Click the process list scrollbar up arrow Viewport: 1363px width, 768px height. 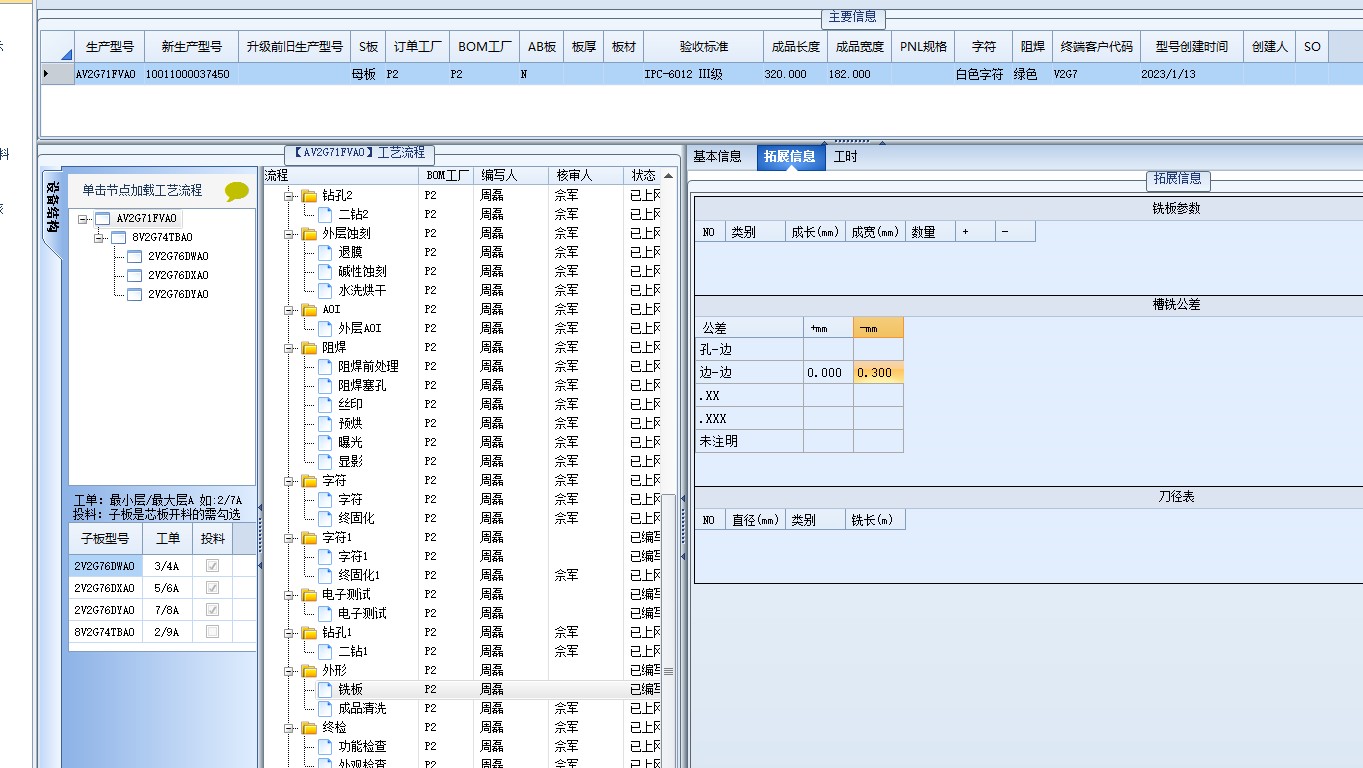pyautogui.click(x=669, y=176)
